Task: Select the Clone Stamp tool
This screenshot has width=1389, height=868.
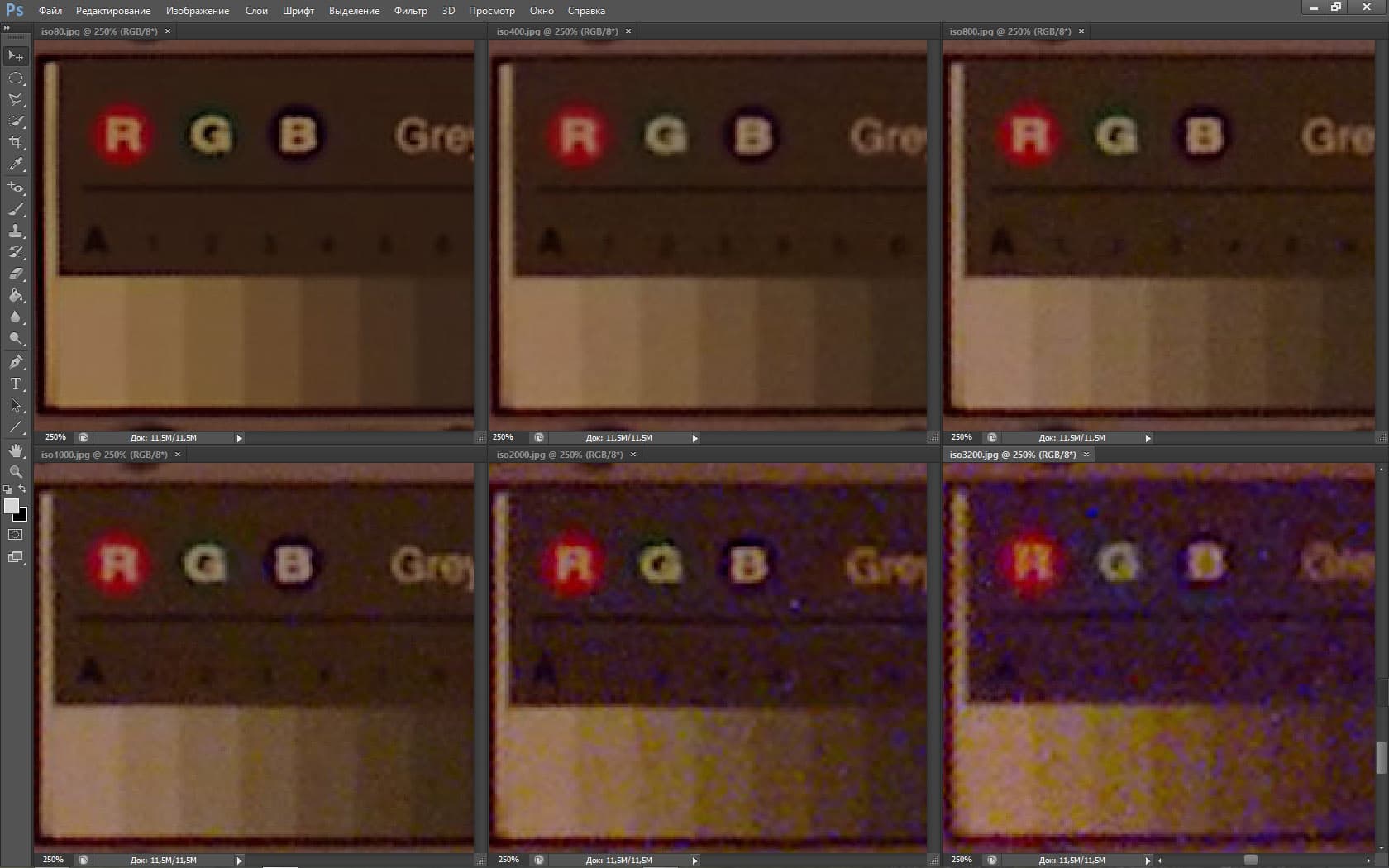Action: [16, 231]
